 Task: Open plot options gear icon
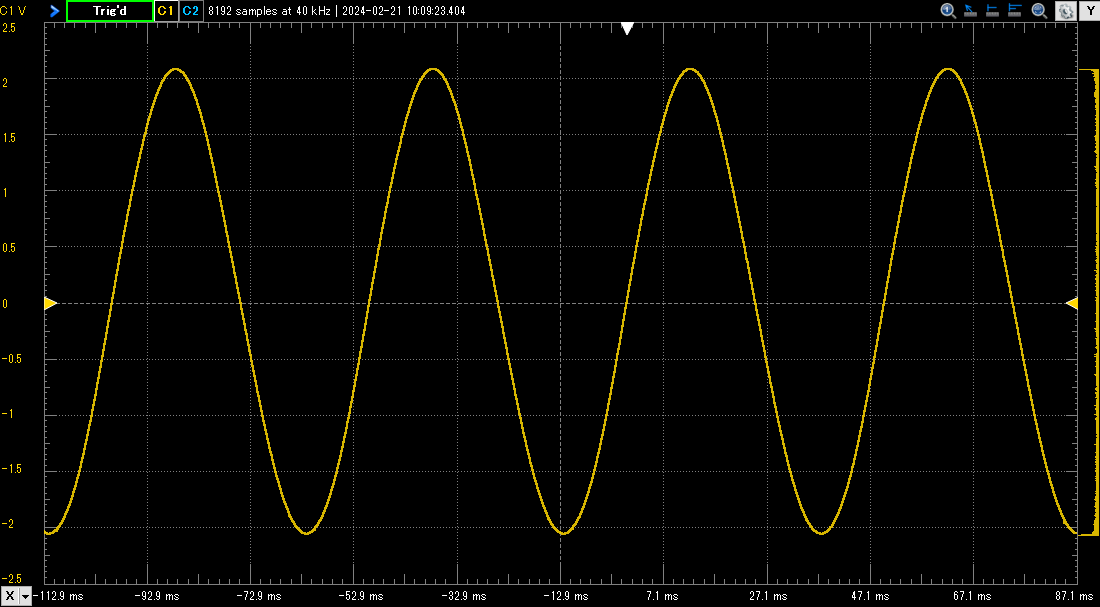coord(1066,11)
